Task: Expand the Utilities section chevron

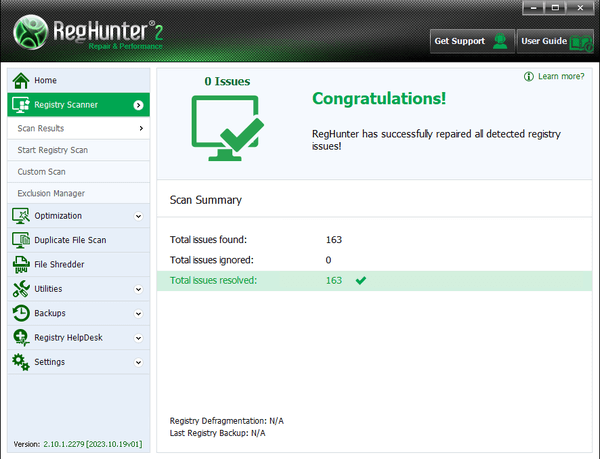Action: [x=139, y=289]
